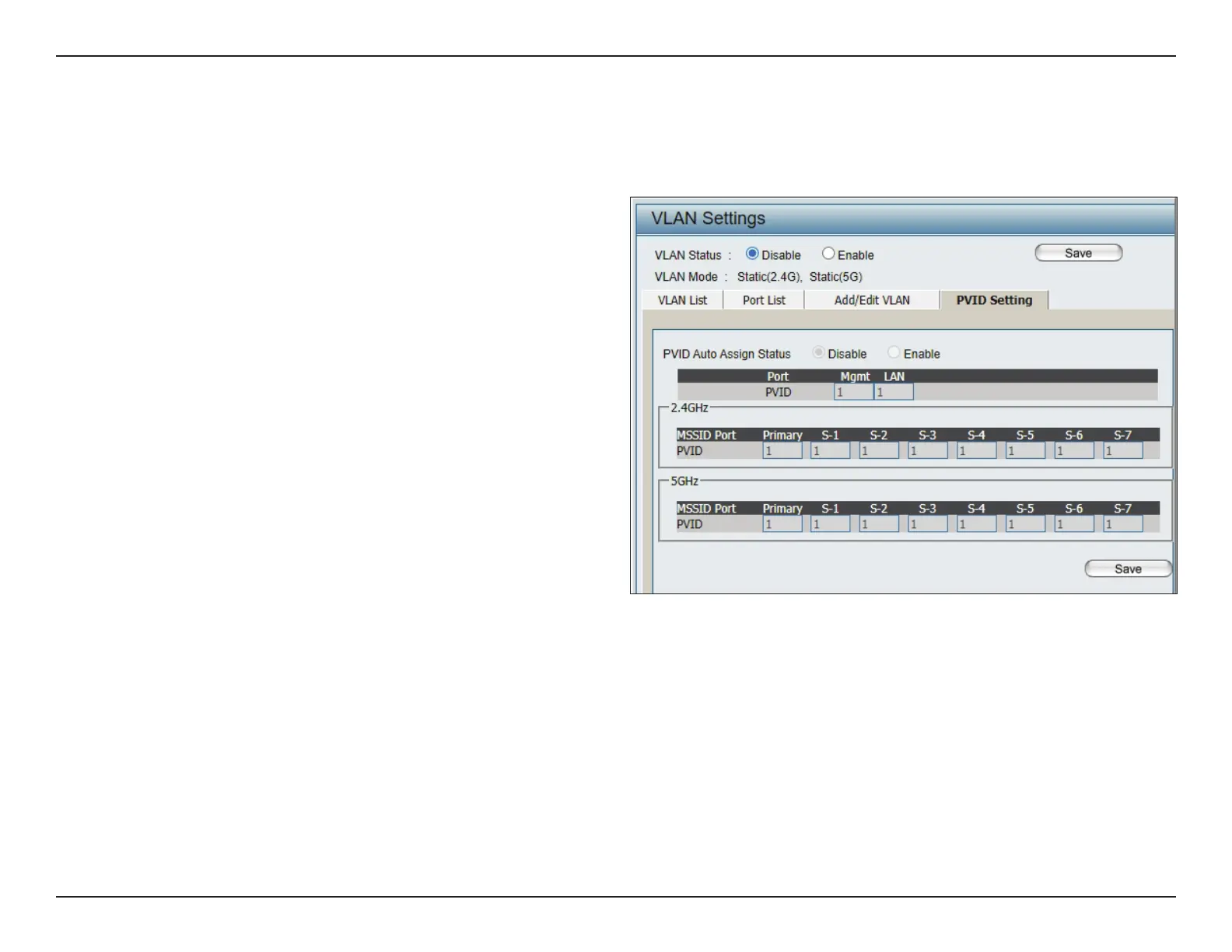Image resolution: width=1232 pixels, height=952 pixels.
Task: Click 5GHz S-7 PVID field
Action: pyautogui.click(x=1123, y=524)
